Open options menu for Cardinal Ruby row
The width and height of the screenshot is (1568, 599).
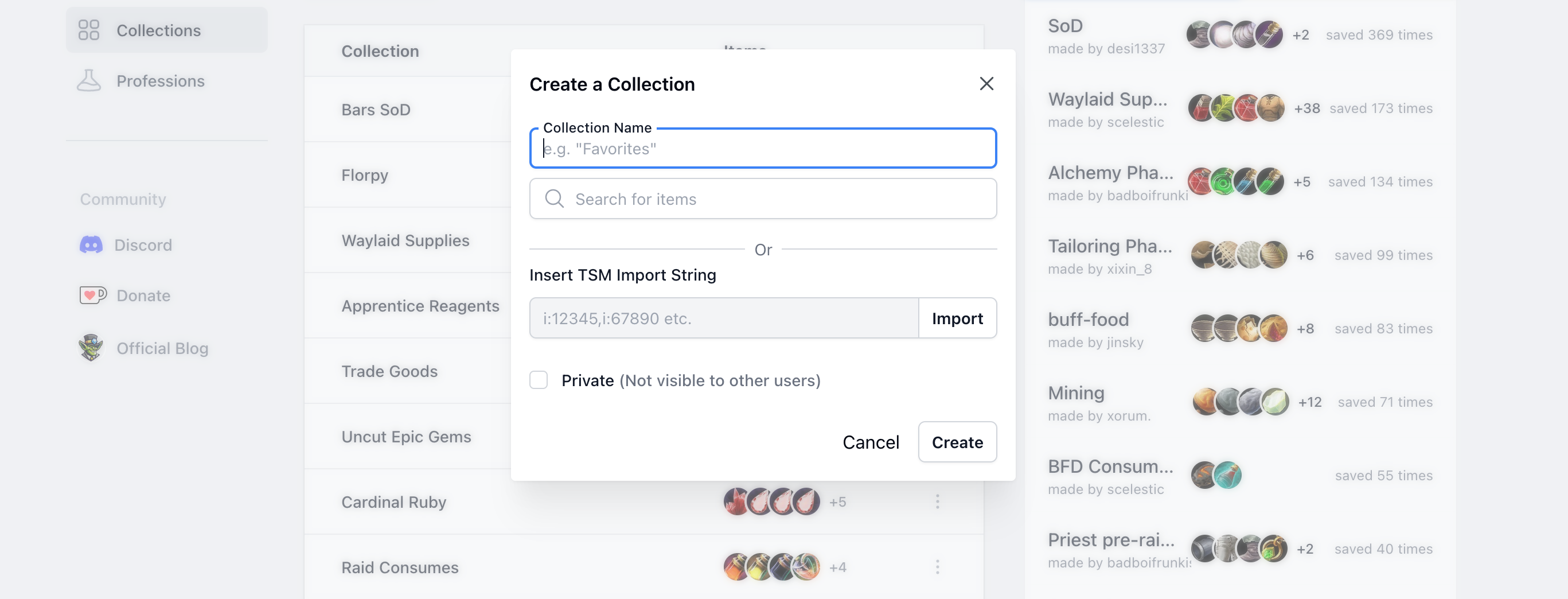(x=937, y=501)
